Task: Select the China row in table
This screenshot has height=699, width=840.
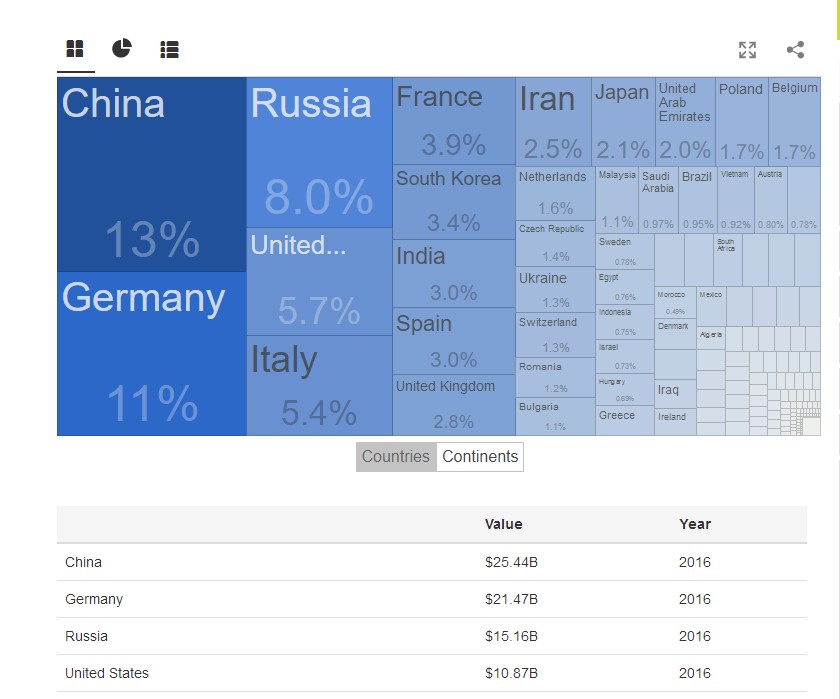Action: coord(431,562)
